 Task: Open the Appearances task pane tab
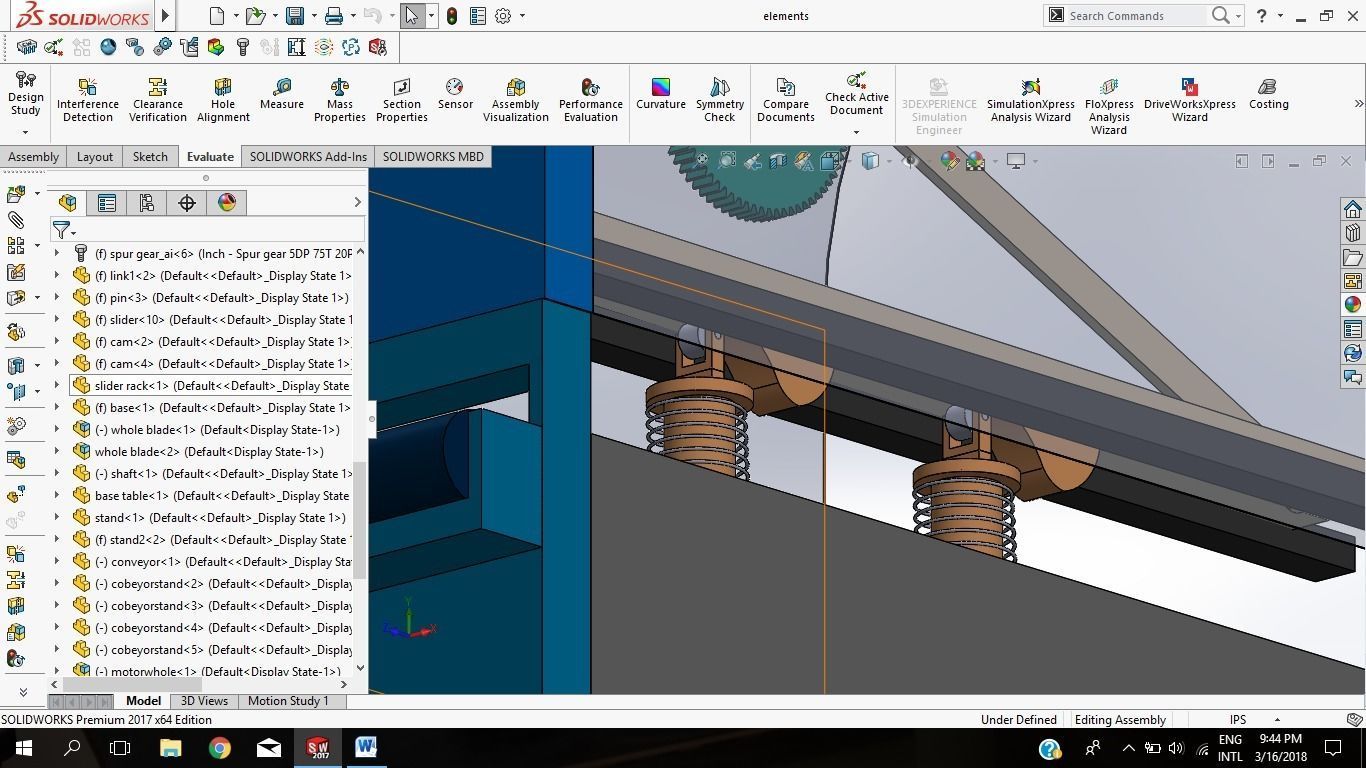pyautogui.click(x=1353, y=305)
